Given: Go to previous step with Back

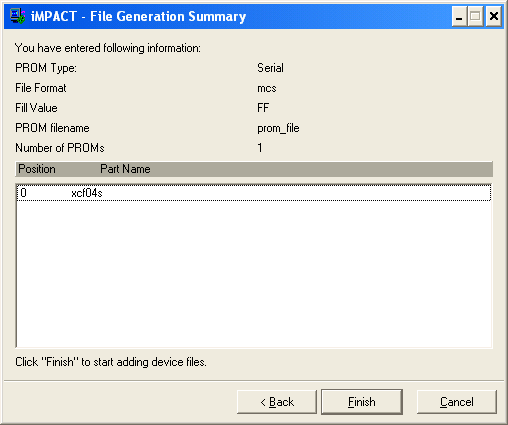Looking at the screenshot, I should click(277, 402).
